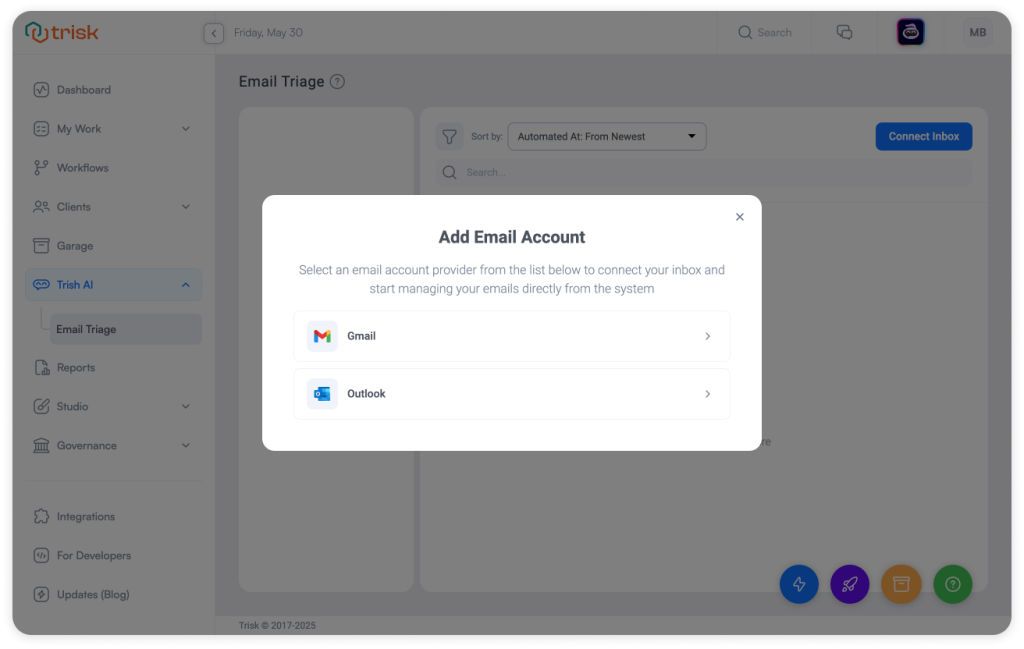Open Dashboard from the sidebar
Screen dimensions: 1024x649
pos(113,90)
